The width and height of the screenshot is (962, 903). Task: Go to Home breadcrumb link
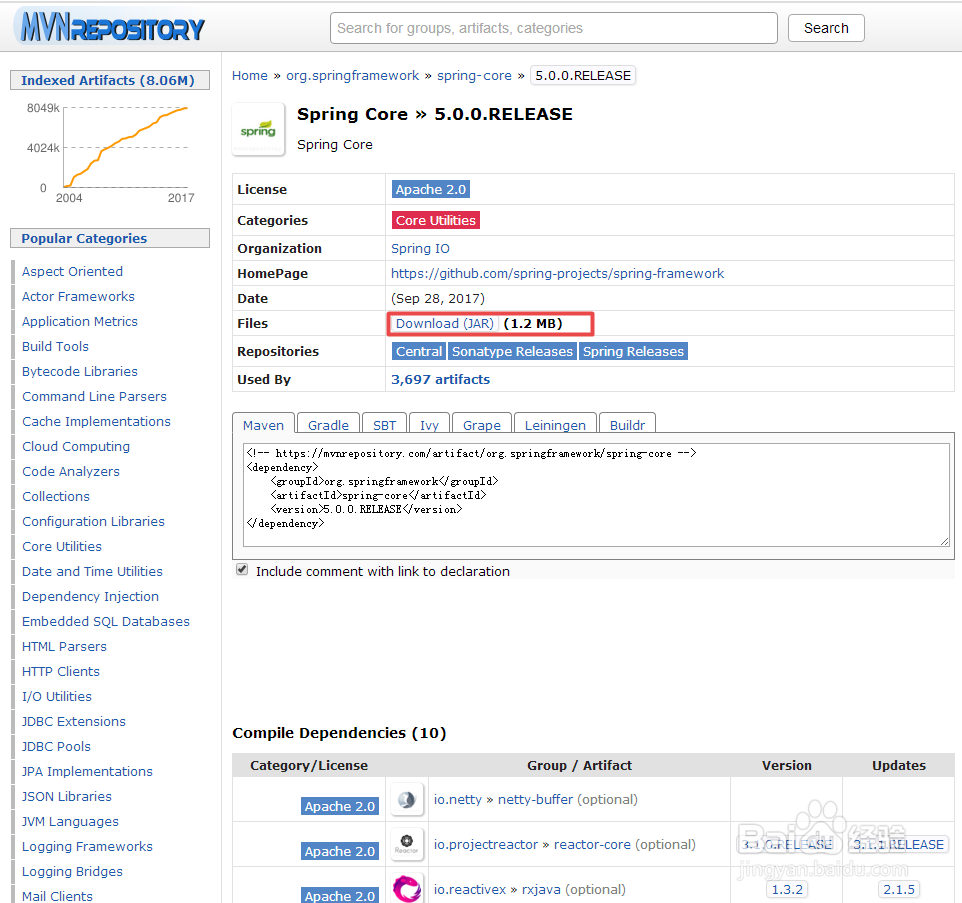250,75
